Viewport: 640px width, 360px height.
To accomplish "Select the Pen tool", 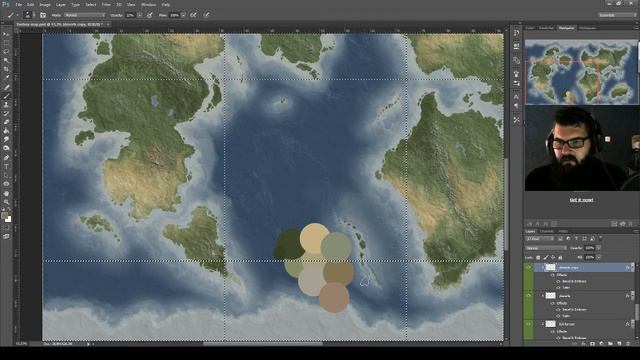I will coord(6,158).
